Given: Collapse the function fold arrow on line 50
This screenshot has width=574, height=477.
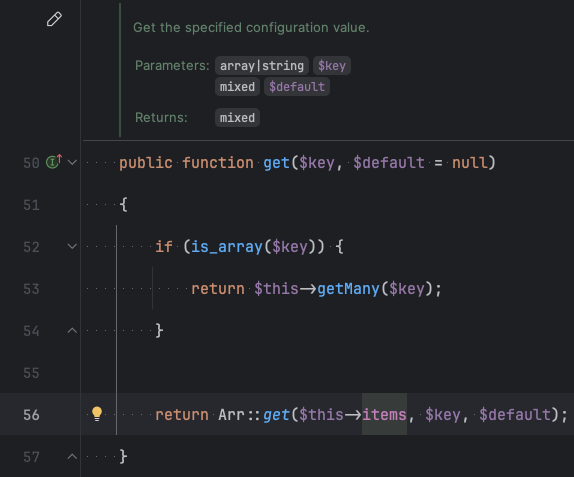Looking at the screenshot, I should [x=72, y=162].
